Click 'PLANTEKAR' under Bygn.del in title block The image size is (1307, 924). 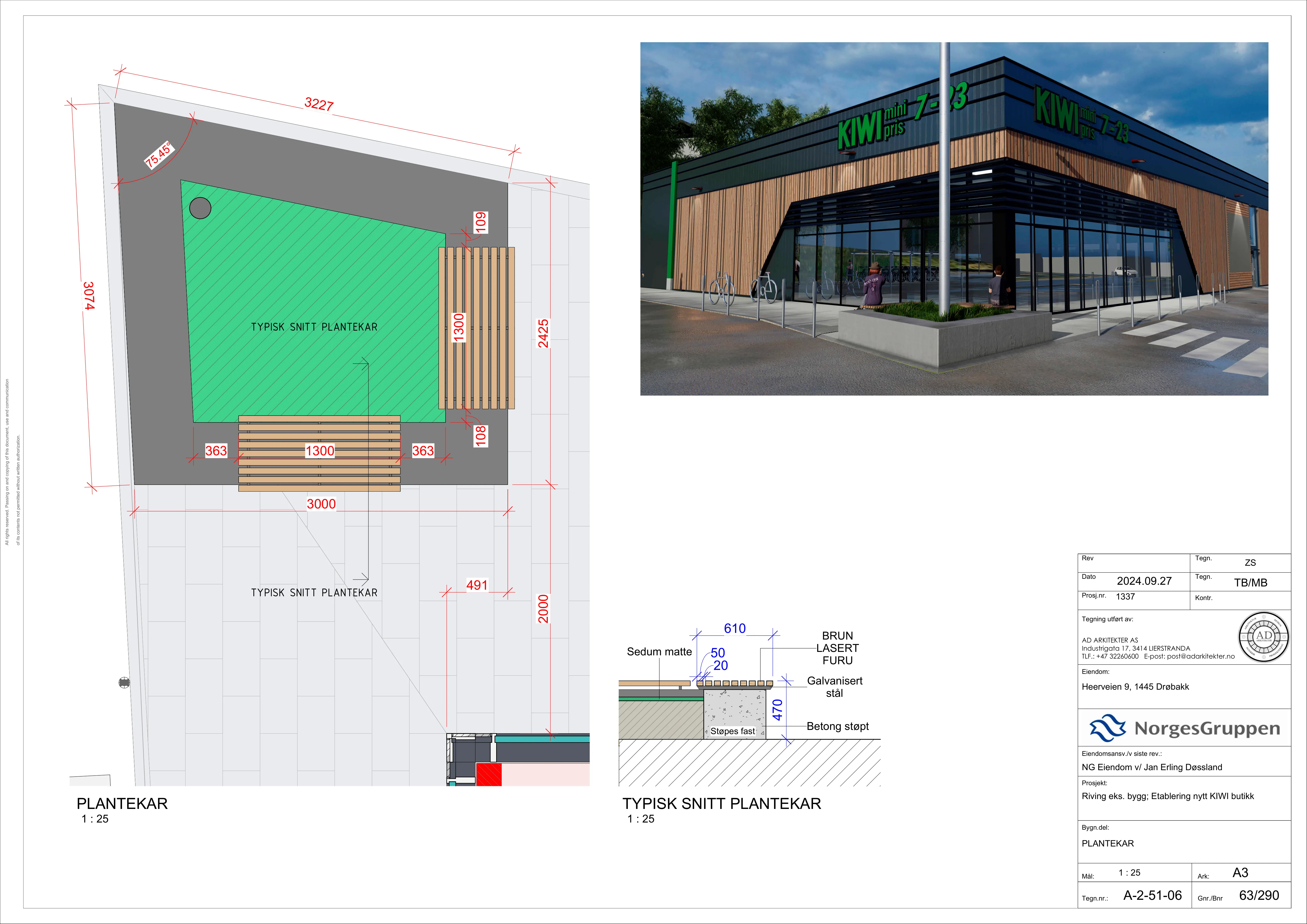[1108, 843]
